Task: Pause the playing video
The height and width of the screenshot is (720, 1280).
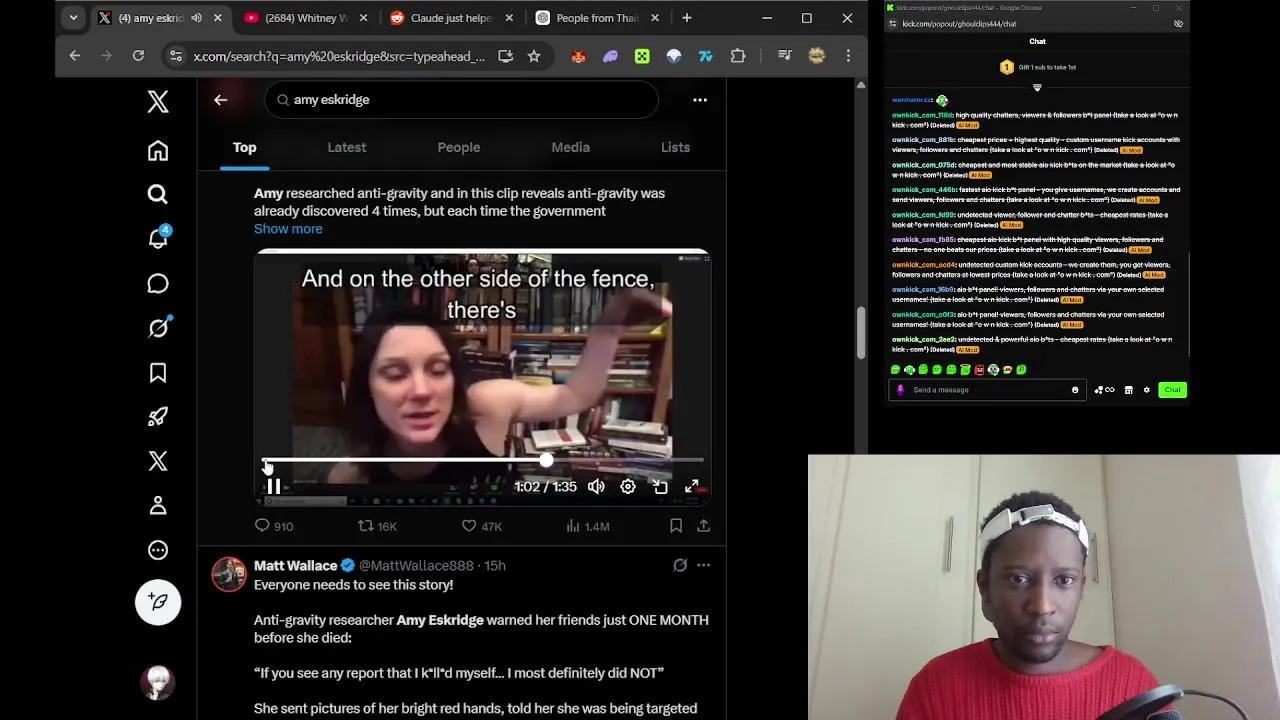Action: pyautogui.click(x=274, y=487)
